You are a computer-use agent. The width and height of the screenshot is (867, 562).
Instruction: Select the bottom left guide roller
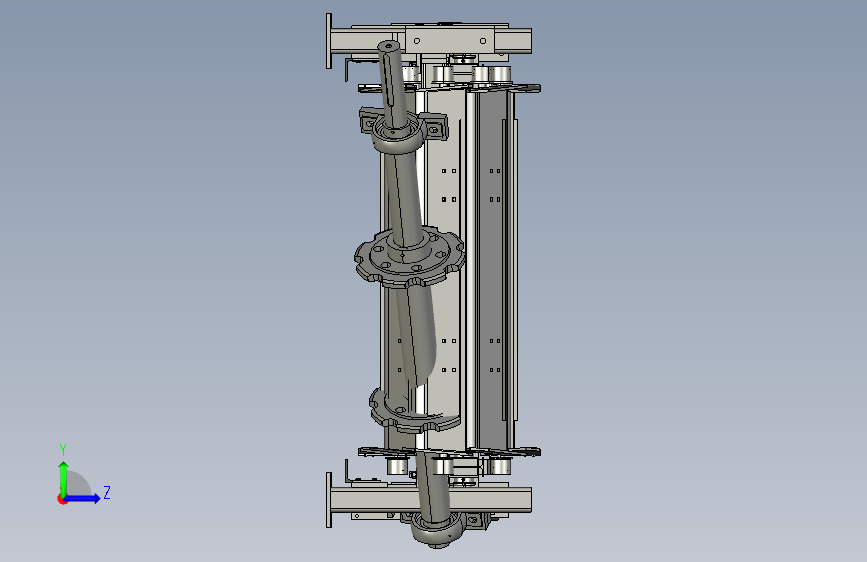click(x=397, y=466)
